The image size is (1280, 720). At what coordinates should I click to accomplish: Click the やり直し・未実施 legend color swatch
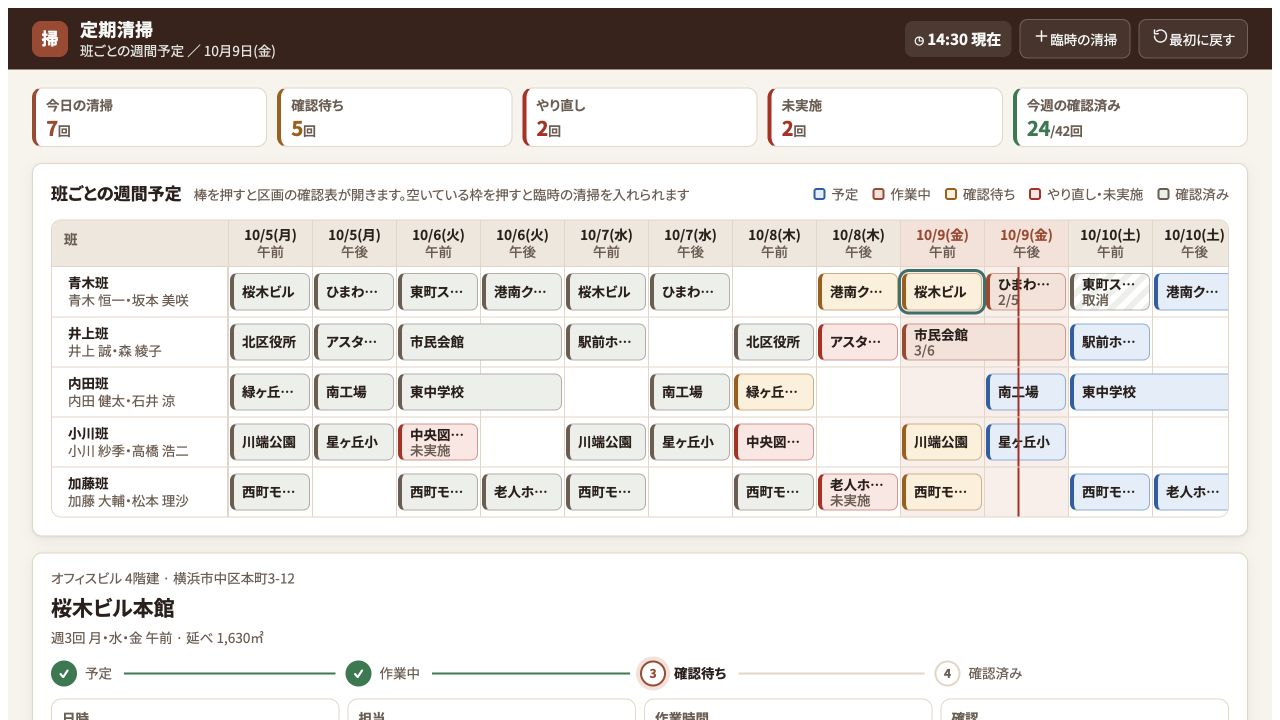[x=1035, y=194]
